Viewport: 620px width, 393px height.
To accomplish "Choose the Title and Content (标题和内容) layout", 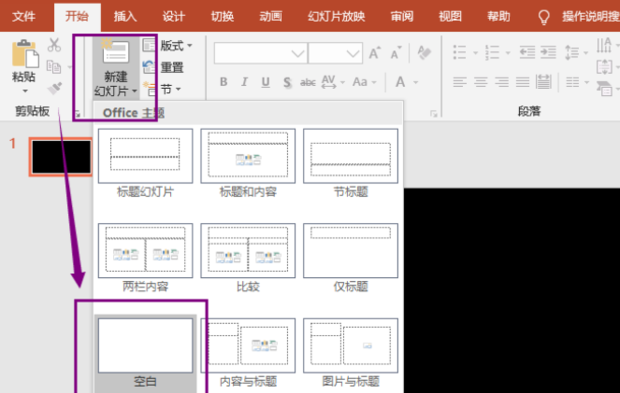I will (248, 163).
